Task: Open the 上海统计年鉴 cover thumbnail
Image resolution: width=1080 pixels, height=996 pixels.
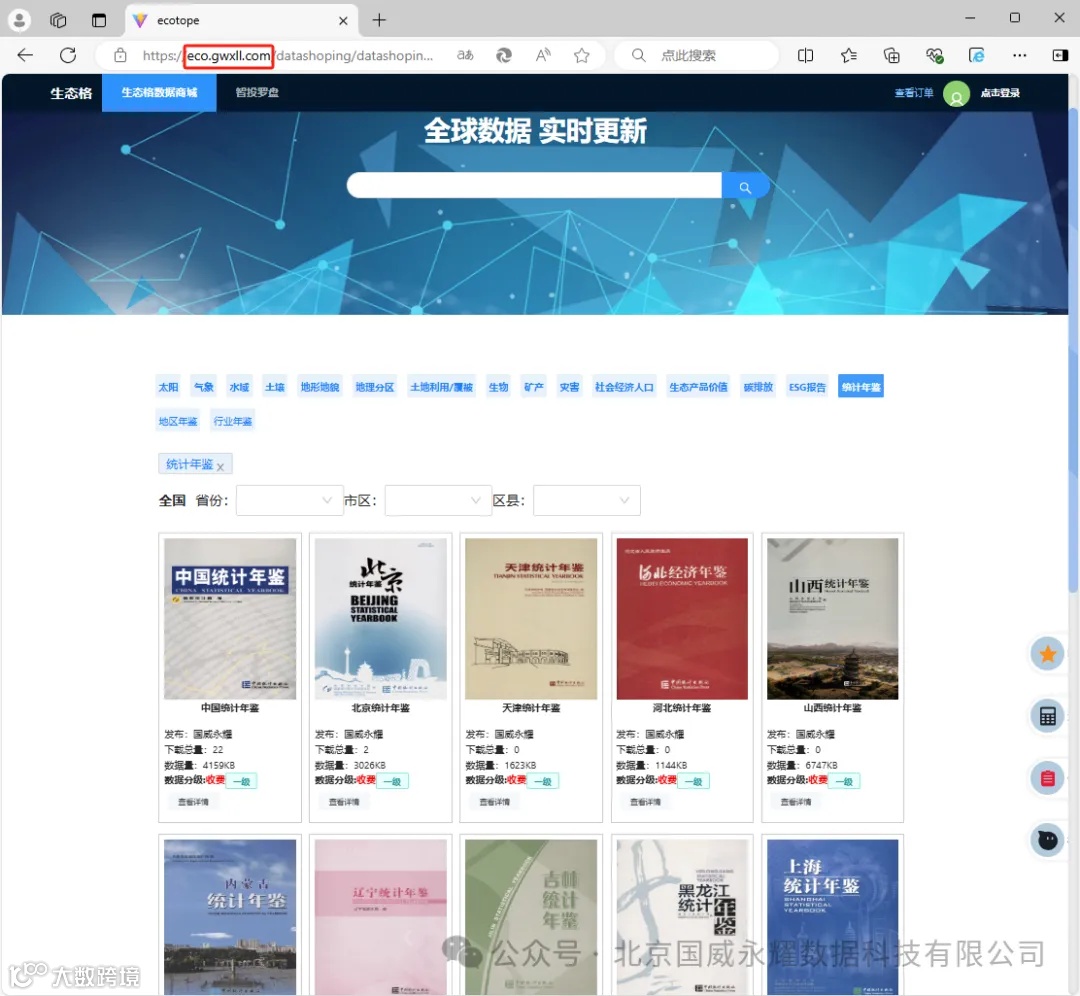Action: 833,917
